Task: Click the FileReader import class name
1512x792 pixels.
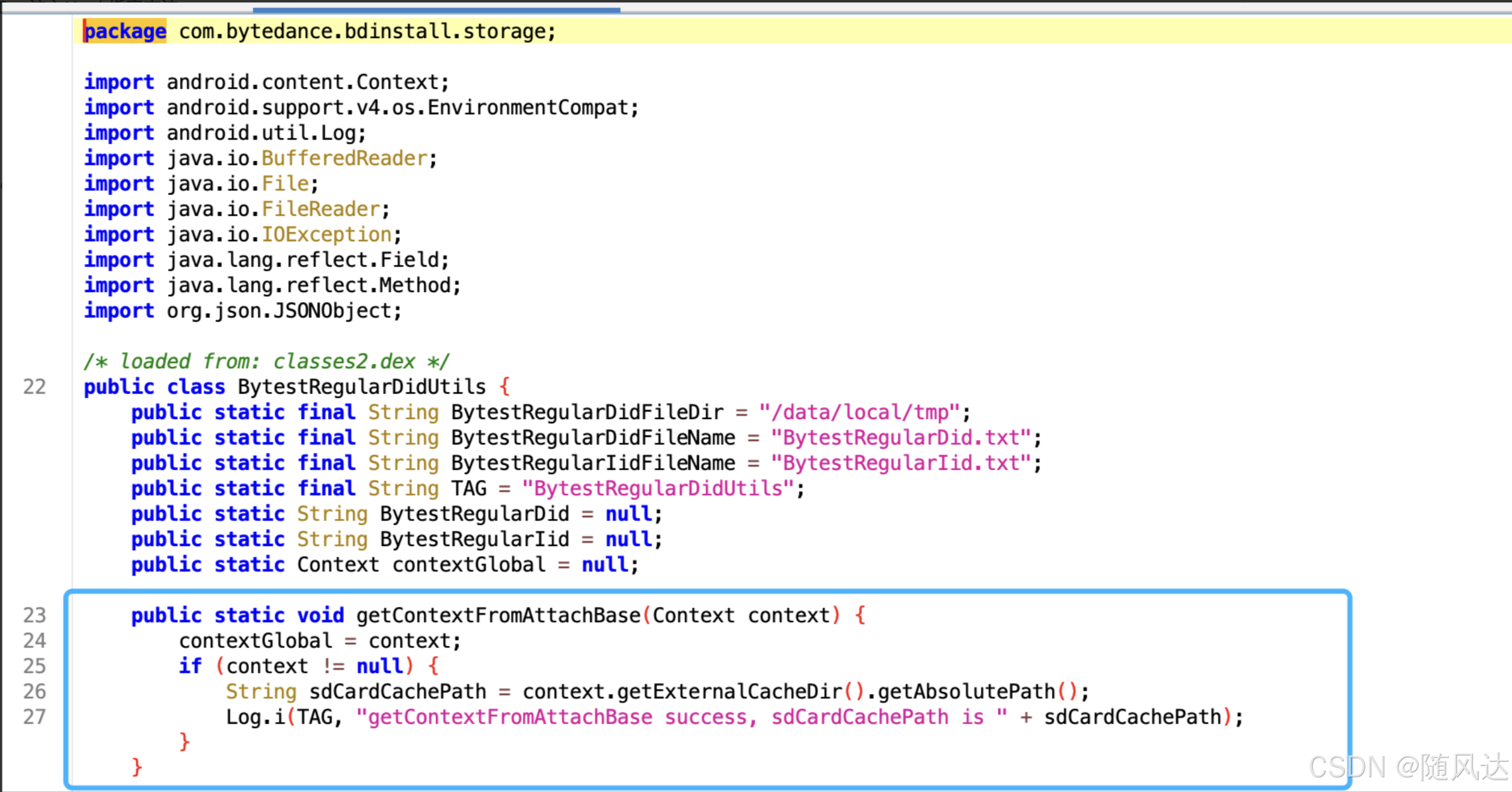Action: pyautogui.click(x=320, y=209)
